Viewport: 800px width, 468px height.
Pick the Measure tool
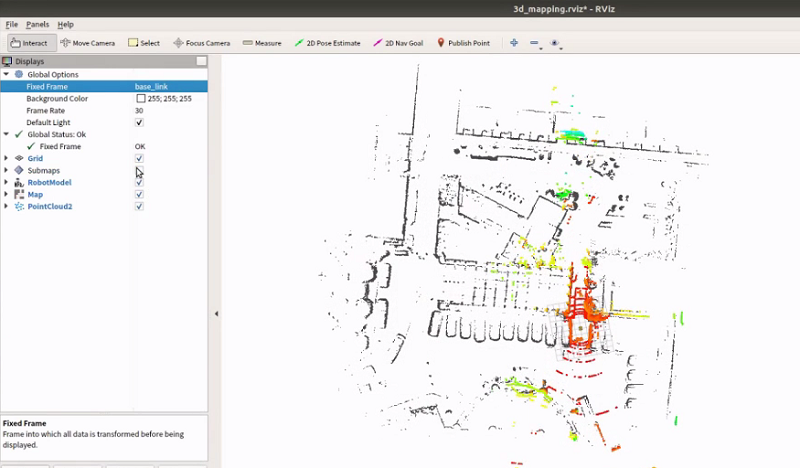pyautogui.click(x=262, y=43)
